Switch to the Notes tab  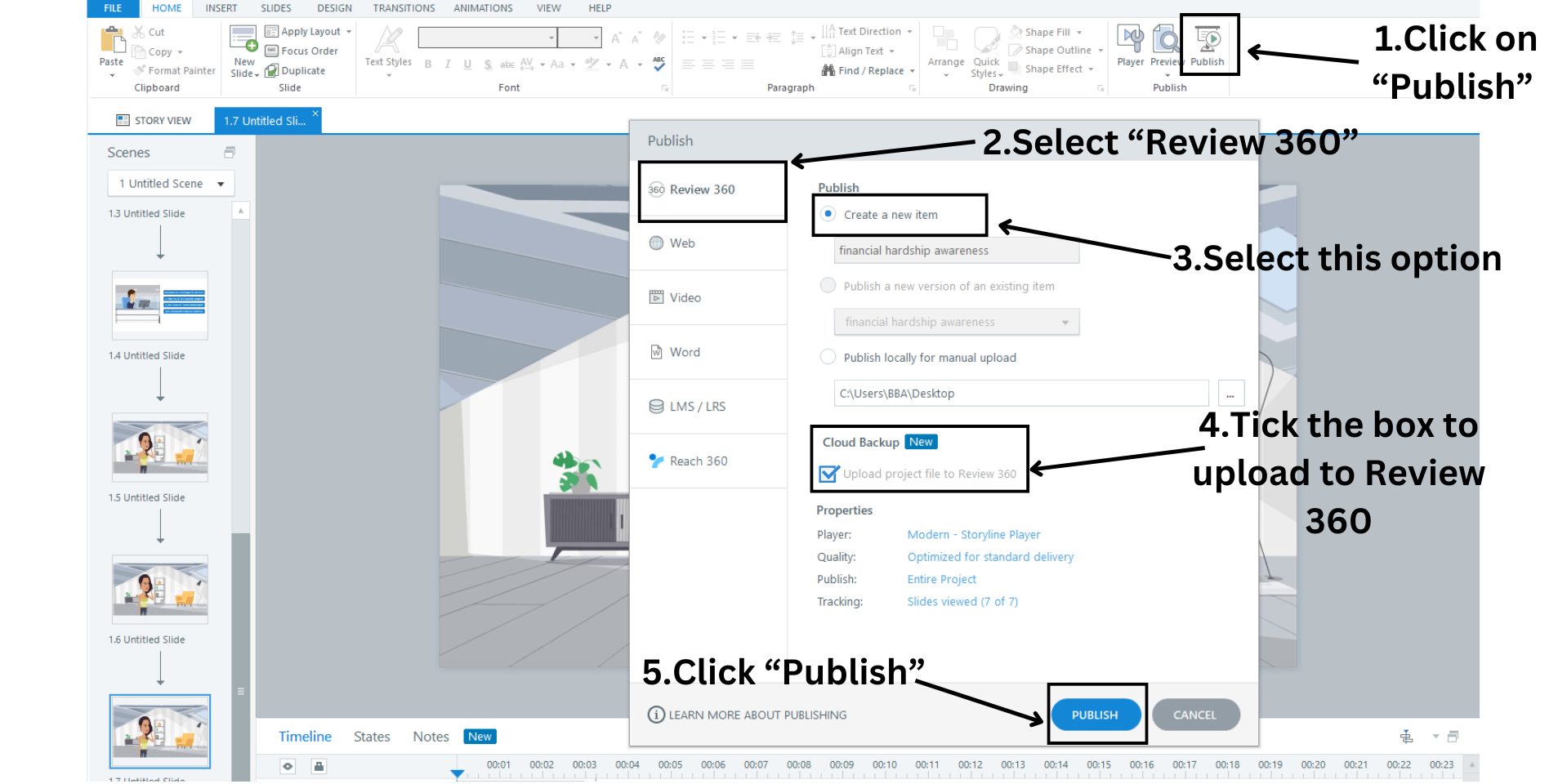tap(431, 737)
